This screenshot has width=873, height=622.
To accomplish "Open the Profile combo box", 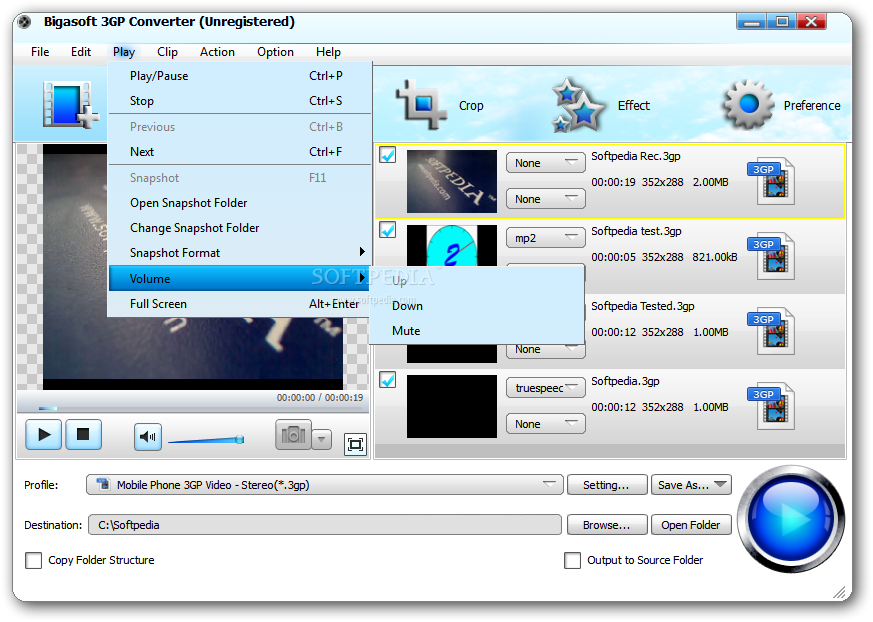I will click(x=325, y=484).
